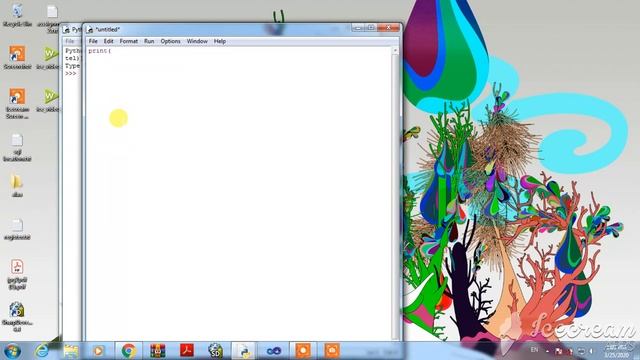Screen dimensions: 640x360
Task: Select the Recycle Bin desktop icon
Action: pyautogui.click(x=17, y=16)
